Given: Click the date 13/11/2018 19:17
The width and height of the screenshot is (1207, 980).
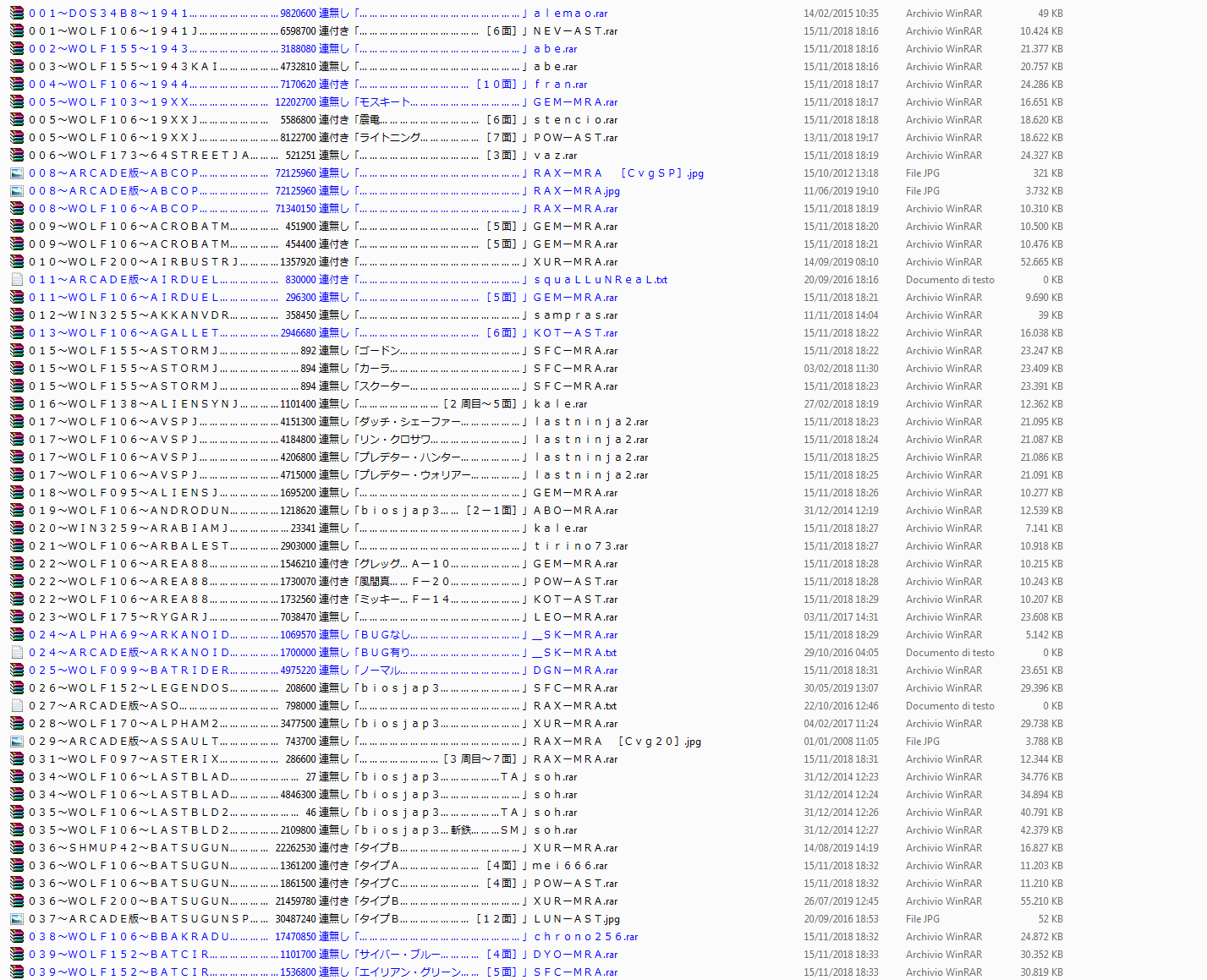Looking at the screenshot, I should pyautogui.click(x=841, y=138).
